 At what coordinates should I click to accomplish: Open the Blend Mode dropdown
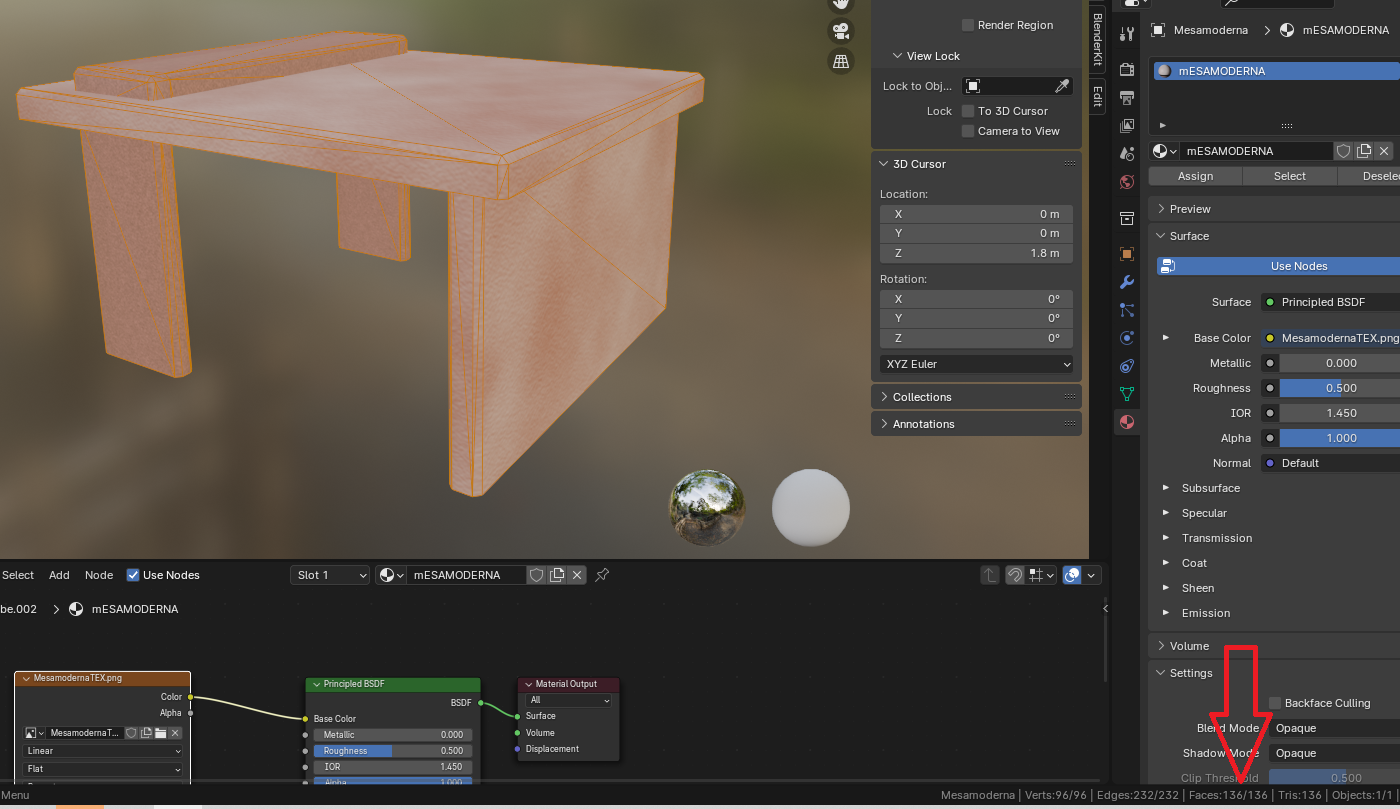coord(1334,728)
